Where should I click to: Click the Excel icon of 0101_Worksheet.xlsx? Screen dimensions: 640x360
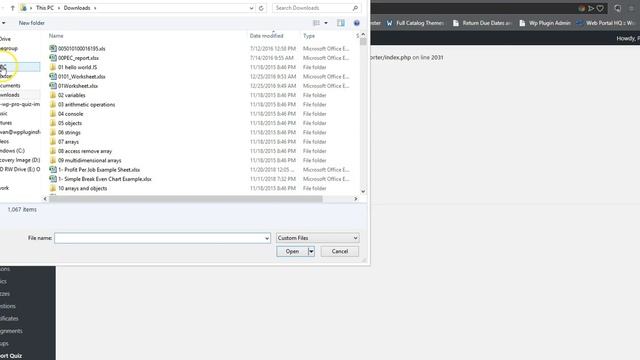tap(53, 76)
